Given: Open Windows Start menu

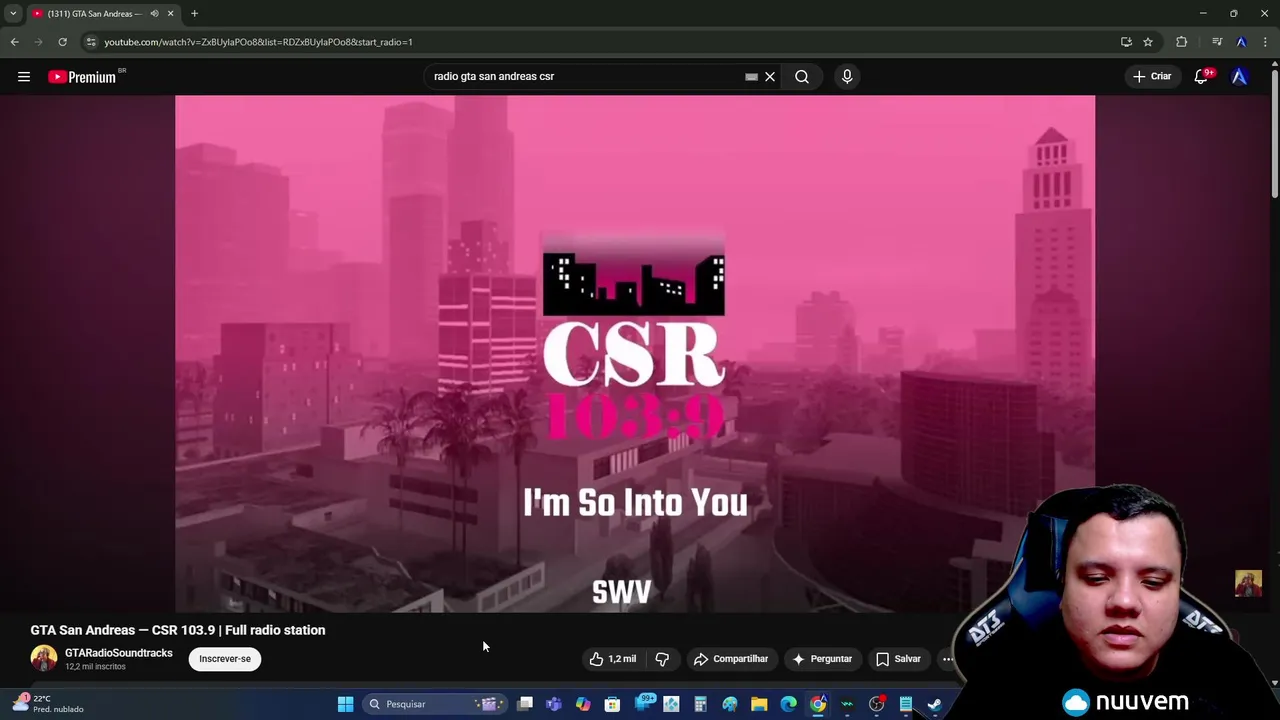Looking at the screenshot, I should pyautogui.click(x=345, y=704).
